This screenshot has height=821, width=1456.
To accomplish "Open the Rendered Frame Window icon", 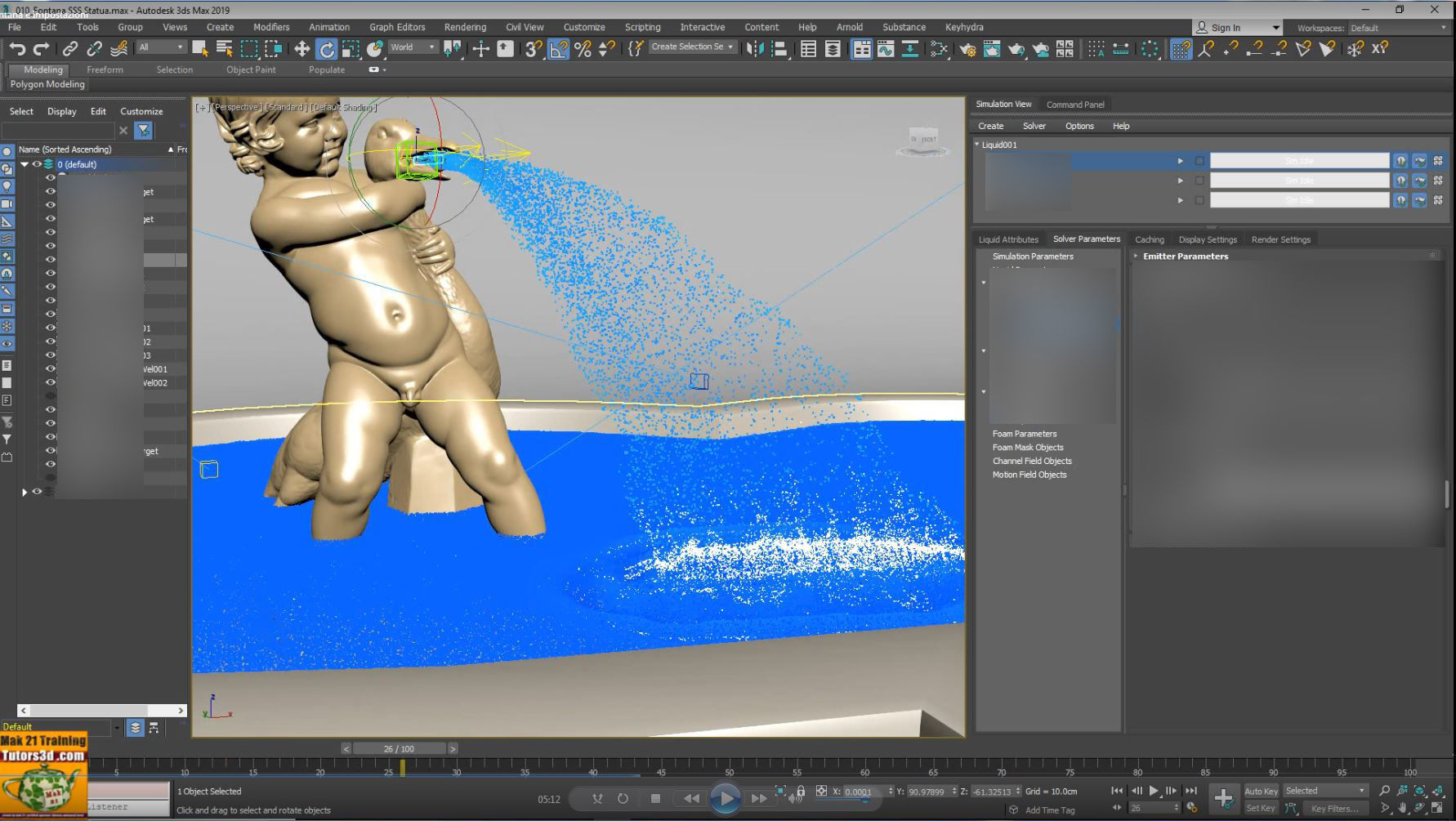I will point(991,49).
